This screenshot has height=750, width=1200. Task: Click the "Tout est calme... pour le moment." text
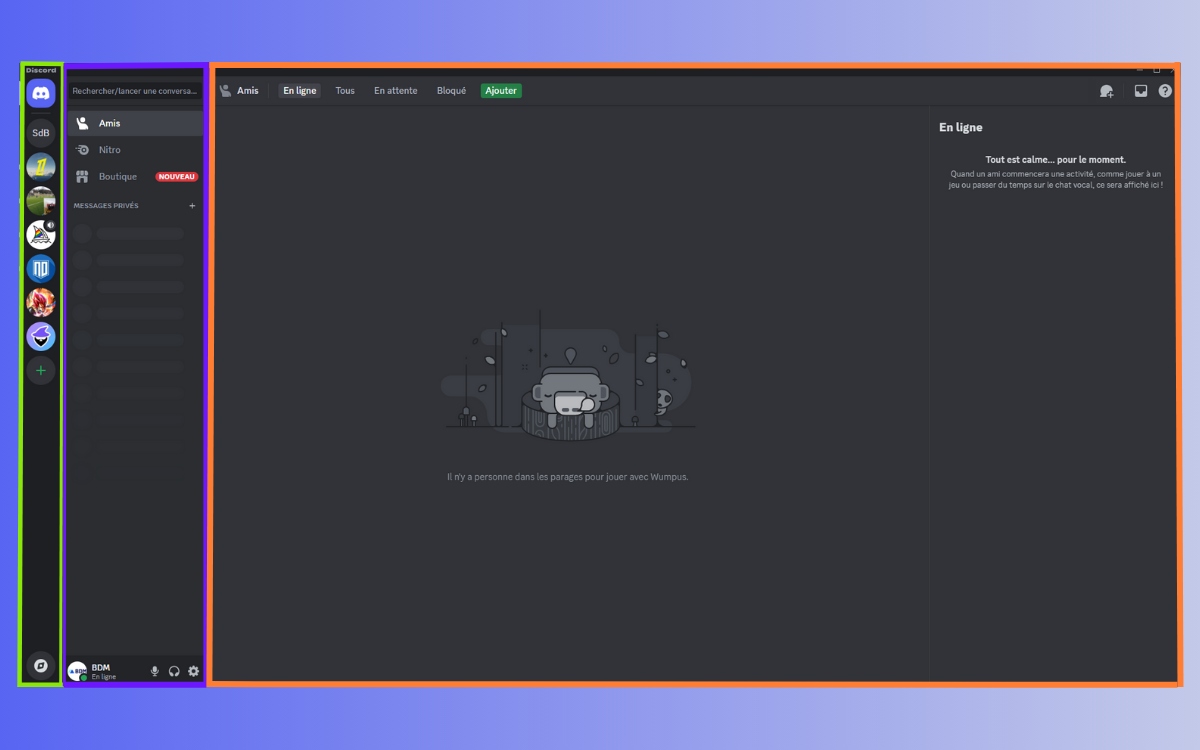pos(1055,160)
